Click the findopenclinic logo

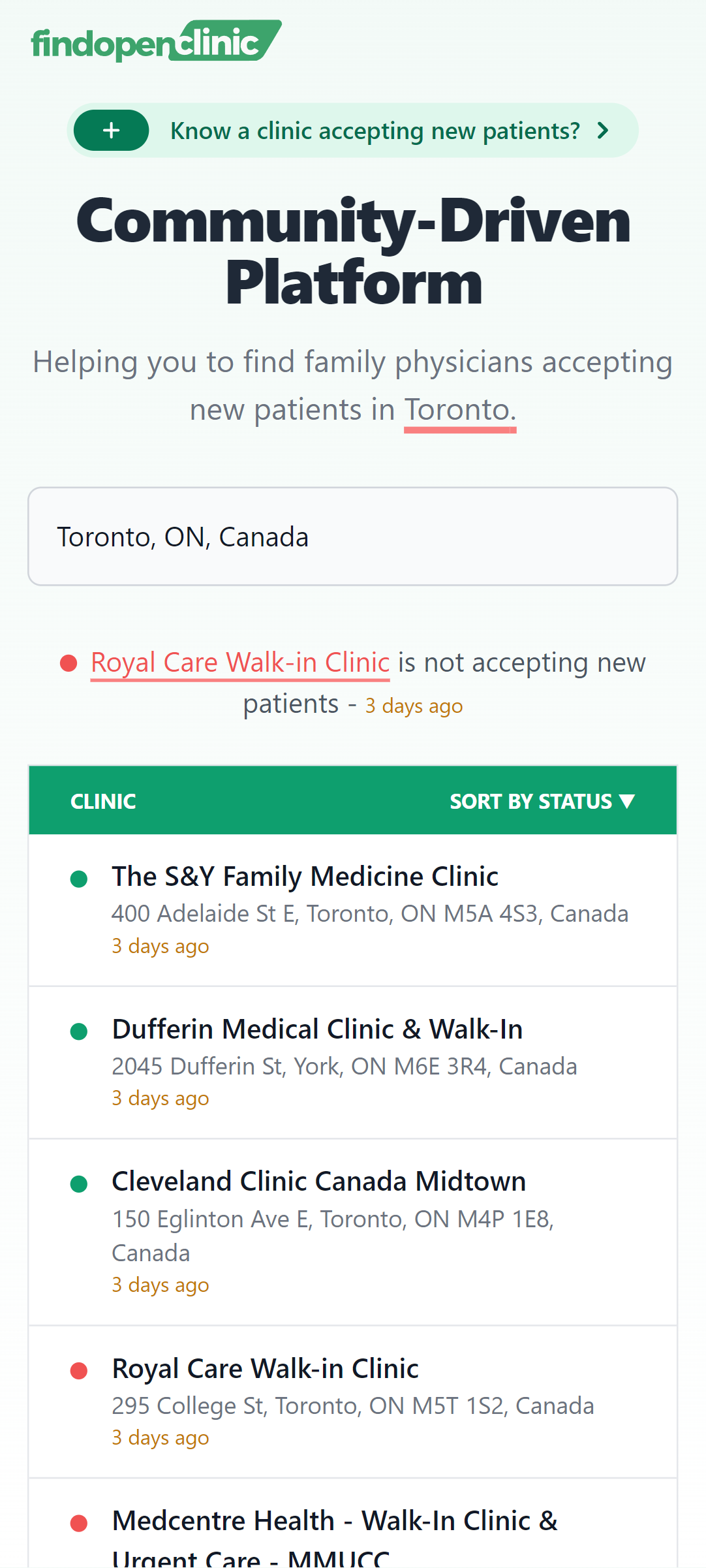157,41
